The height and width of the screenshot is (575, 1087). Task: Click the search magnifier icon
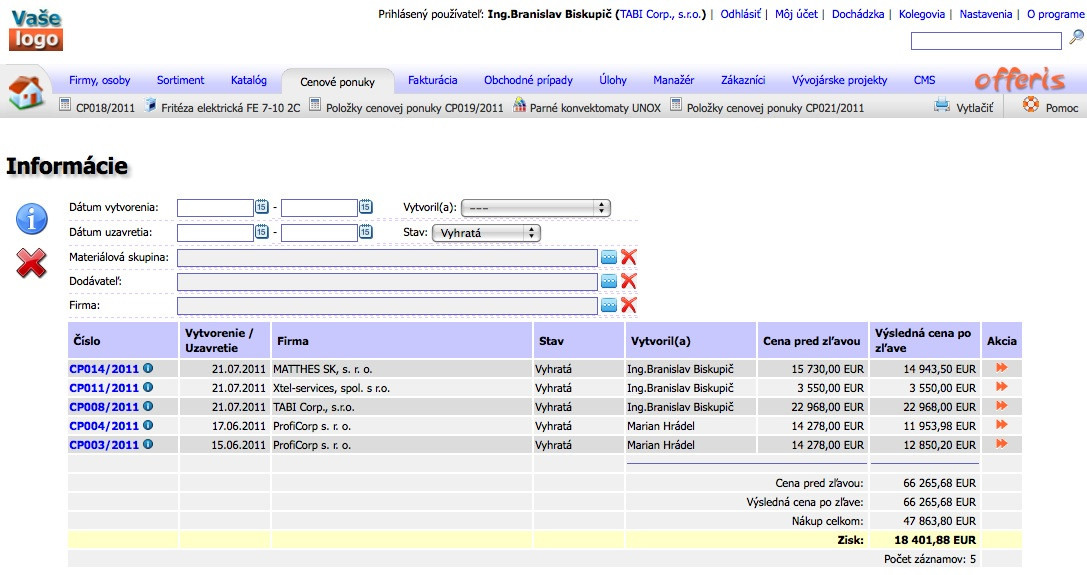(1077, 37)
